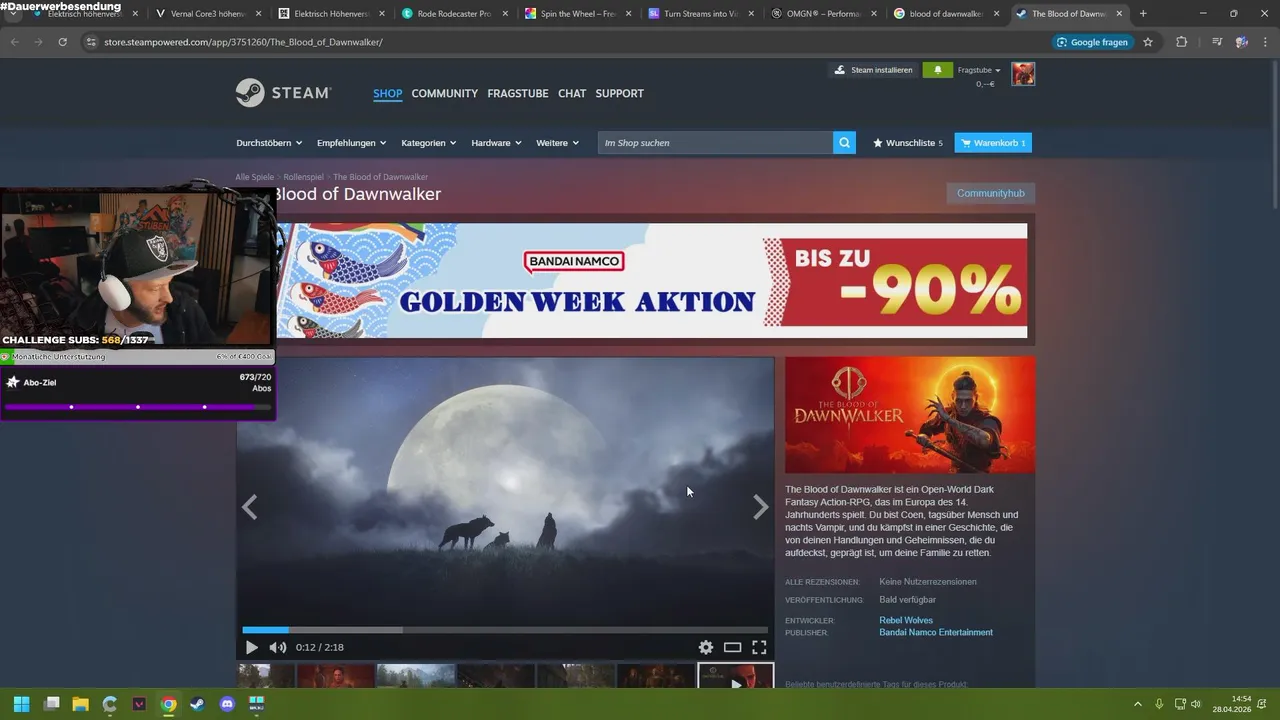Viewport: 1280px width, 720px height.
Task: Switch to blood of dawnwalker Google tab
Action: coord(947,14)
